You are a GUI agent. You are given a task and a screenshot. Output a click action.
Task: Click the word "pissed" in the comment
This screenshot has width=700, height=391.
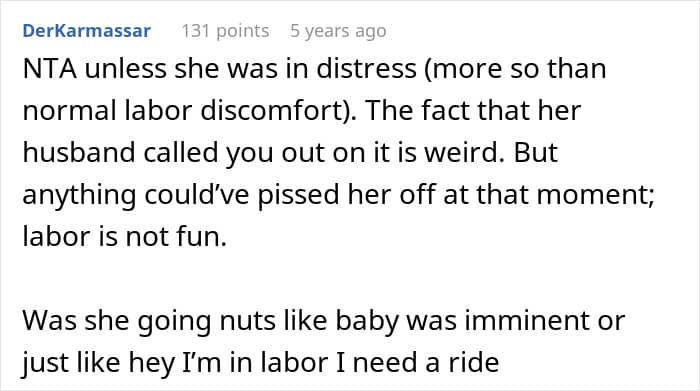pos(298,195)
